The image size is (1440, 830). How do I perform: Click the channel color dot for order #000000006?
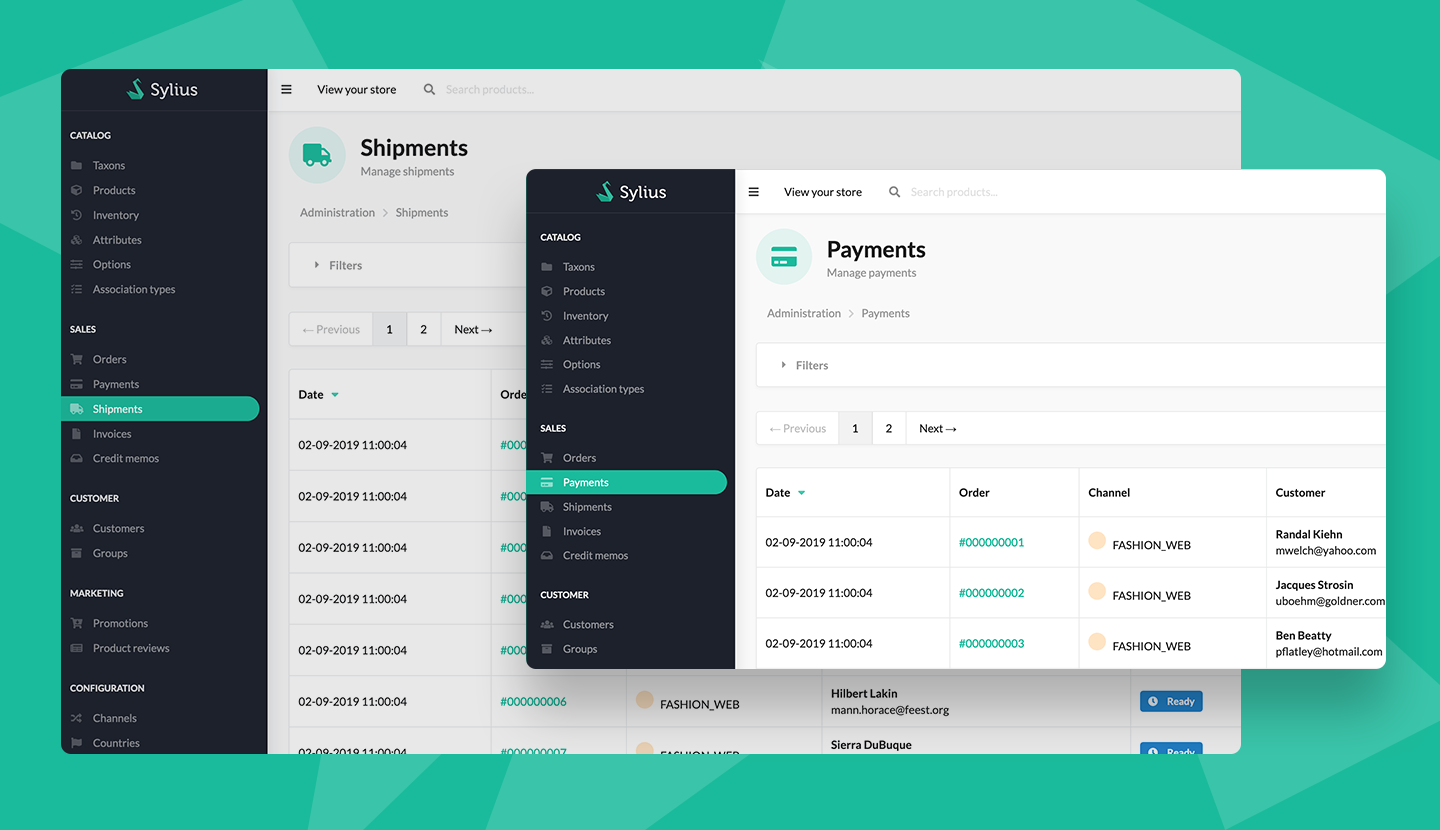tap(644, 700)
